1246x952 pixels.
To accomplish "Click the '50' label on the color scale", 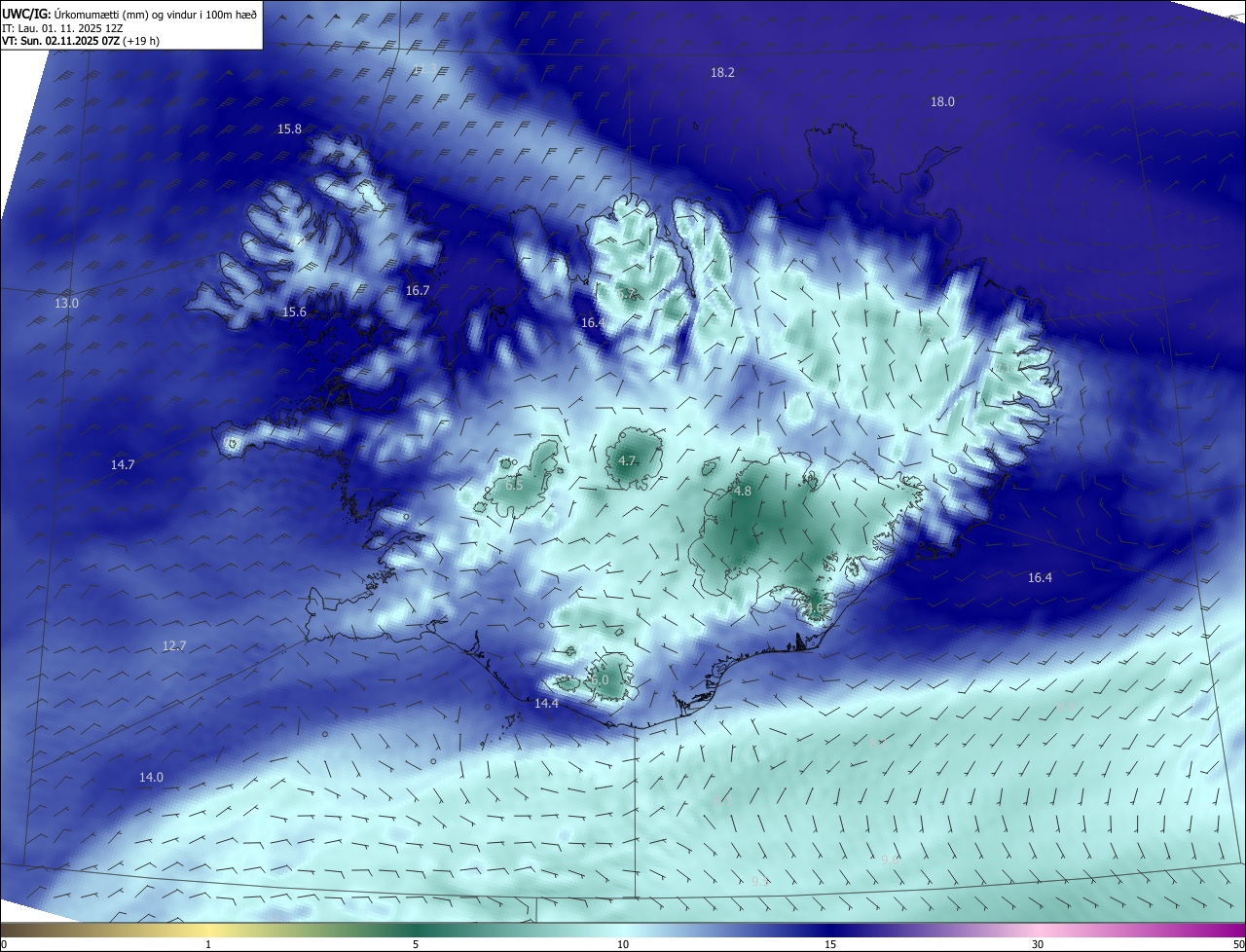I will click(x=1237, y=945).
